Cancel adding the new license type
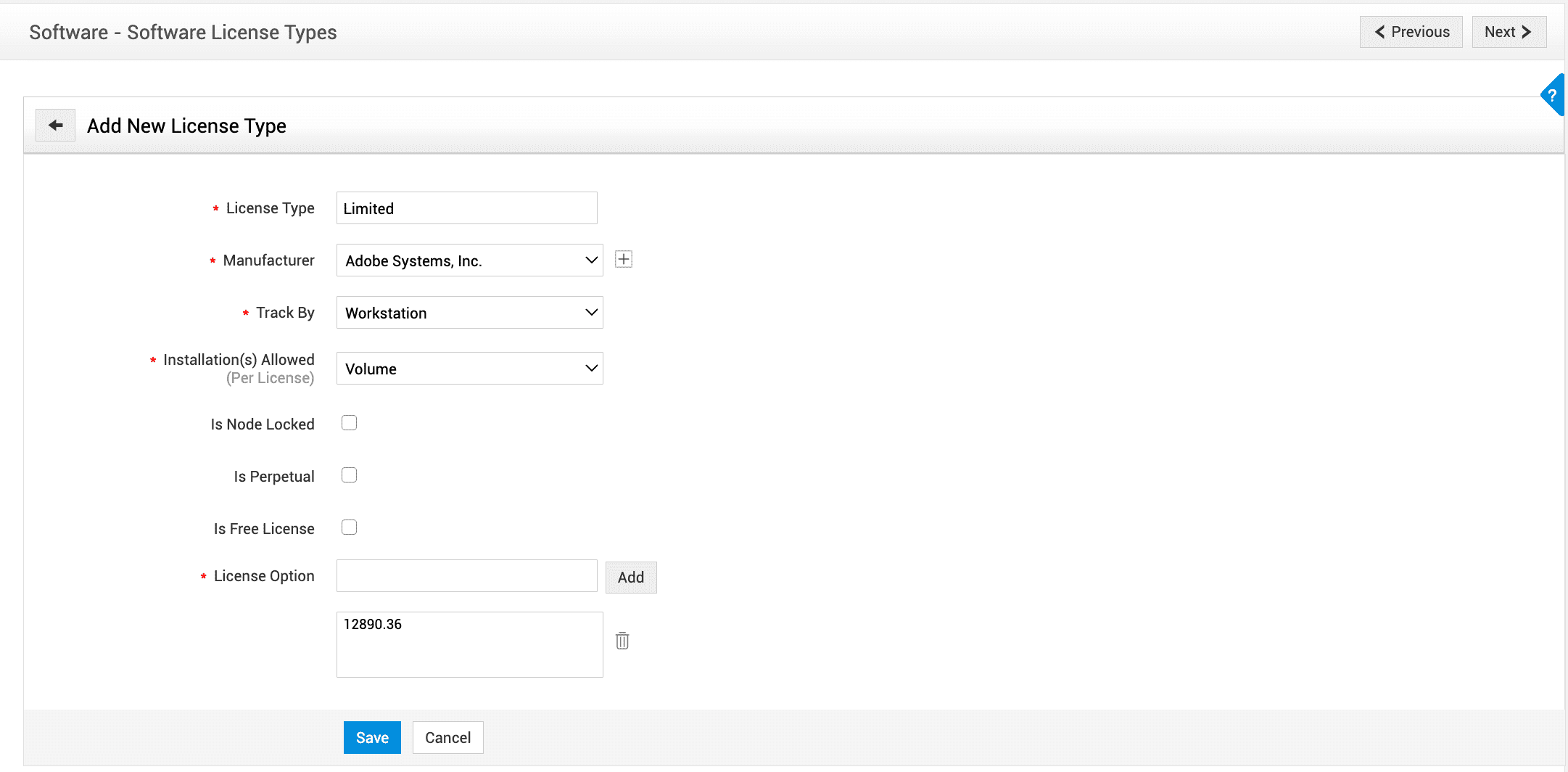 pos(447,738)
